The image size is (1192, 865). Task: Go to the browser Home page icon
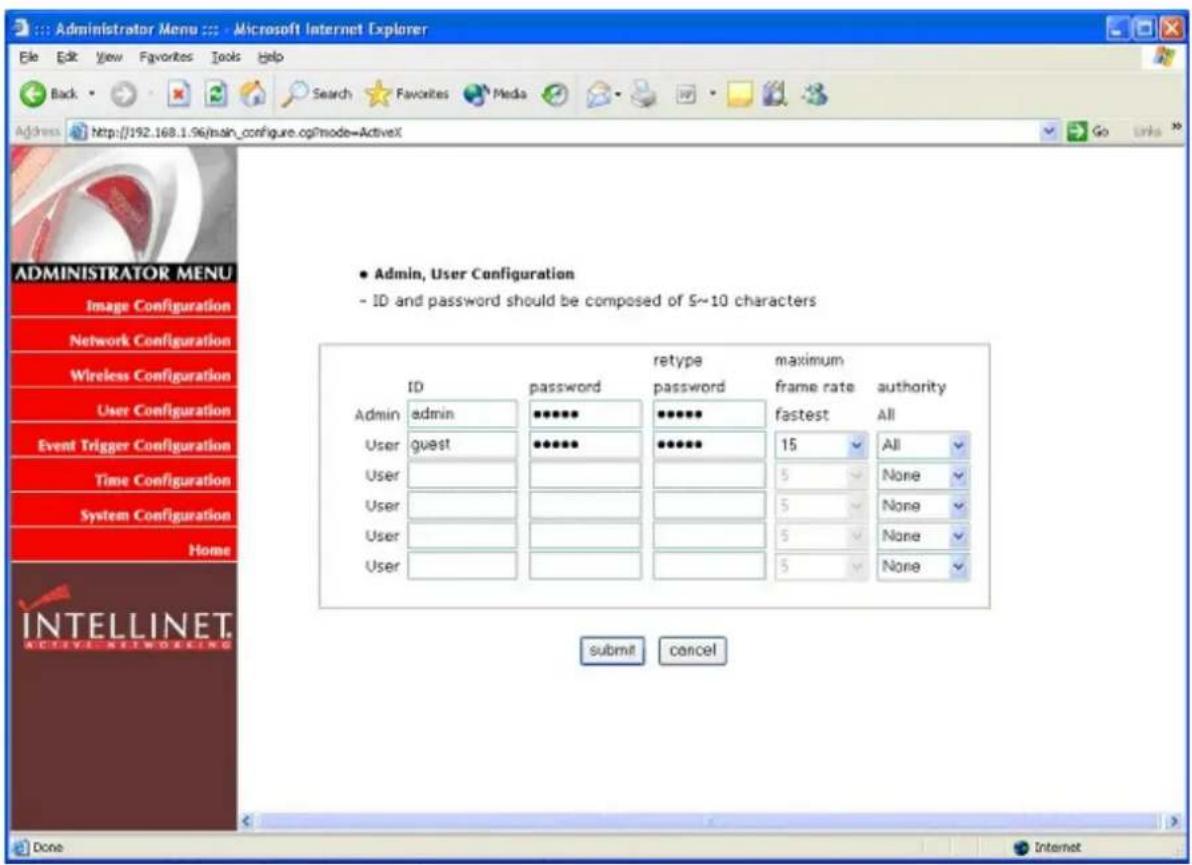[x=252, y=94]
